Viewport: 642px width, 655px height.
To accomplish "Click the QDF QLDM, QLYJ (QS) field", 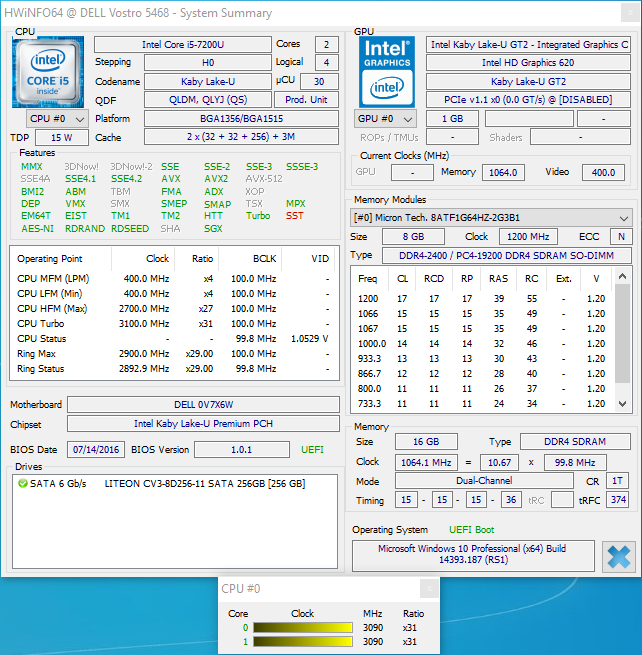I will (x=208, y=100).
